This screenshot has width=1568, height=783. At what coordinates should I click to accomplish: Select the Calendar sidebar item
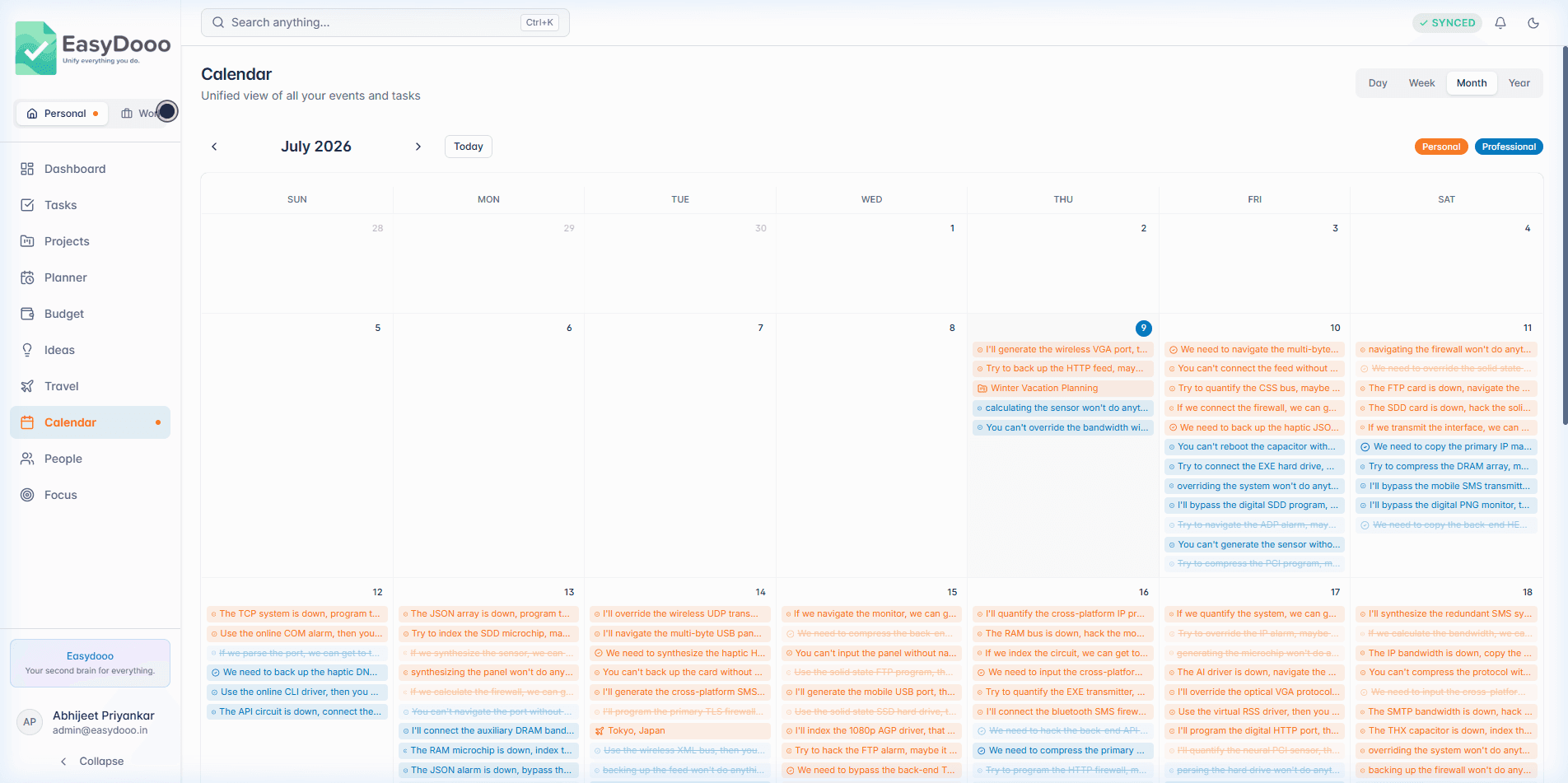pyautogui.click(x=91, y=422)
